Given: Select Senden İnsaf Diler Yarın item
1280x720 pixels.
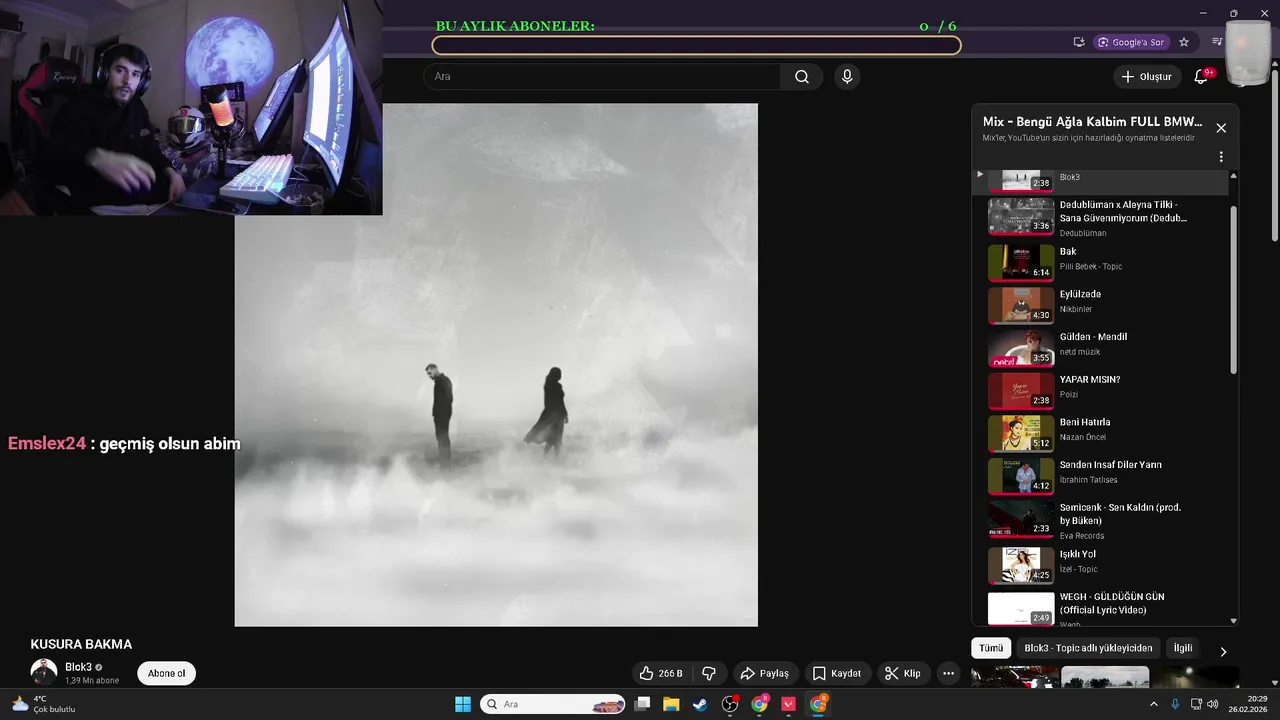Looking at the screenshot, I should (x=1100, y=474).
